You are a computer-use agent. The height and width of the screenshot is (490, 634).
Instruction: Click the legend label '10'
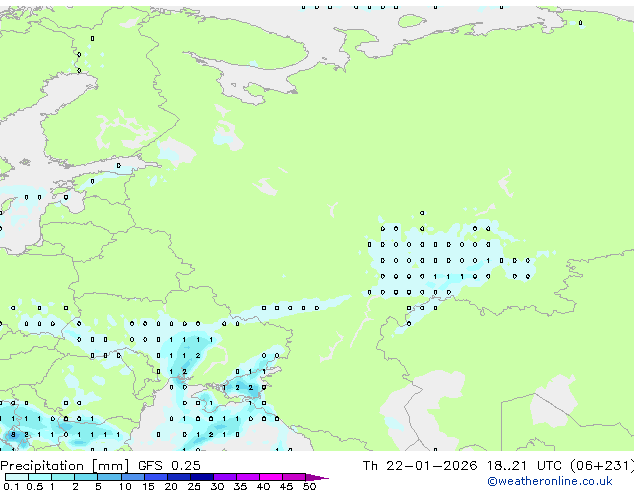tap(125, 486)
